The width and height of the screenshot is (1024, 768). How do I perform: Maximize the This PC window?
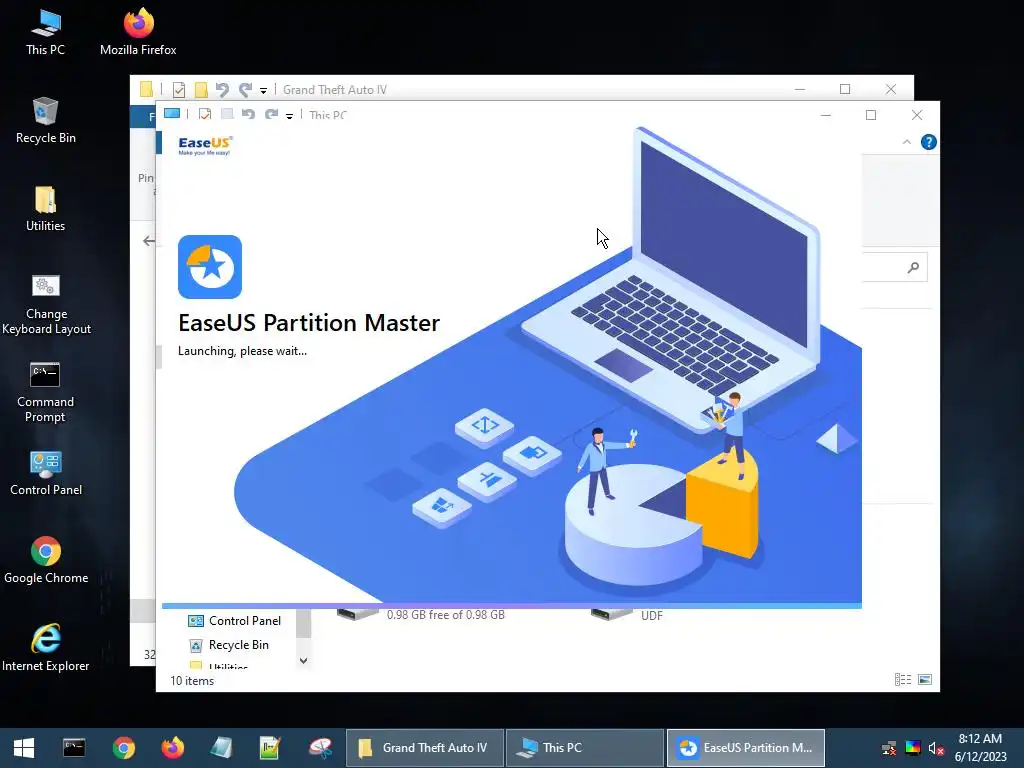coord(871,115)
